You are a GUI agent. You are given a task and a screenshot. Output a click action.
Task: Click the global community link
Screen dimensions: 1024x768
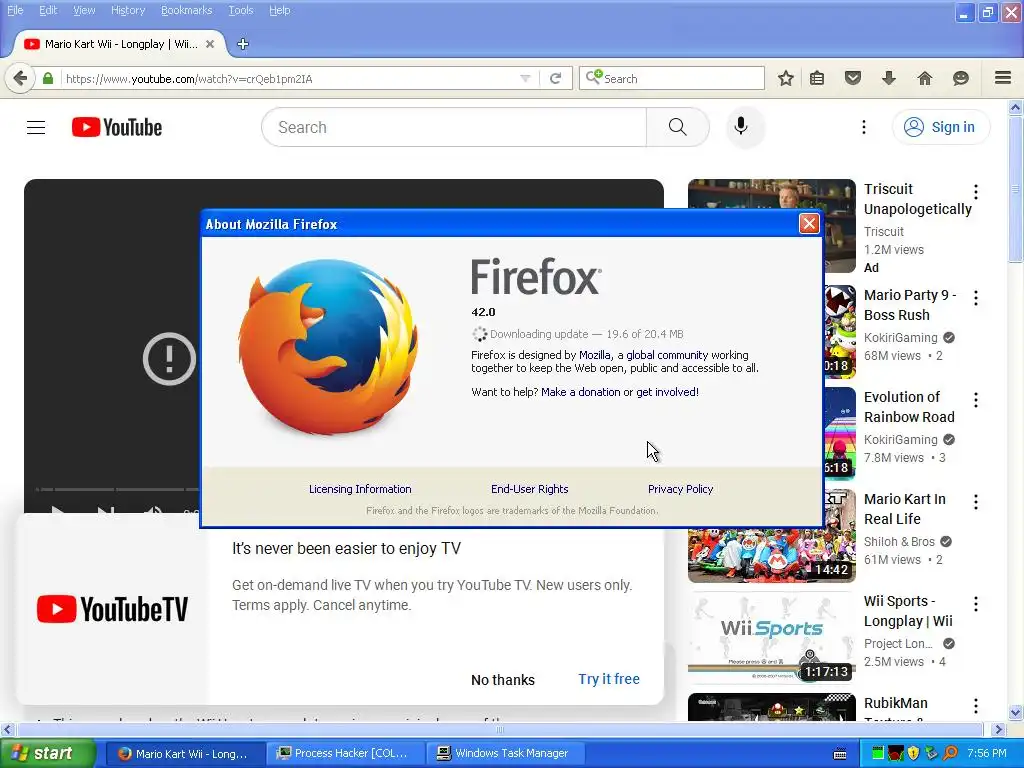667,355
